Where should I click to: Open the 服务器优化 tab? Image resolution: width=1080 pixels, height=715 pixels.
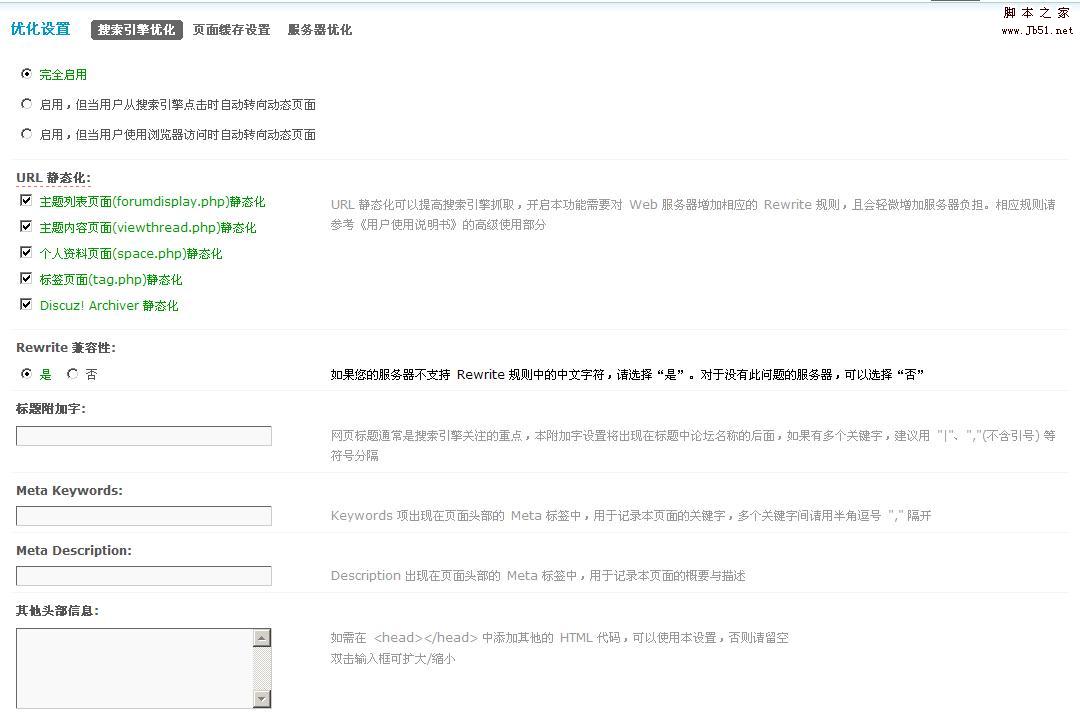click(320, 30)
